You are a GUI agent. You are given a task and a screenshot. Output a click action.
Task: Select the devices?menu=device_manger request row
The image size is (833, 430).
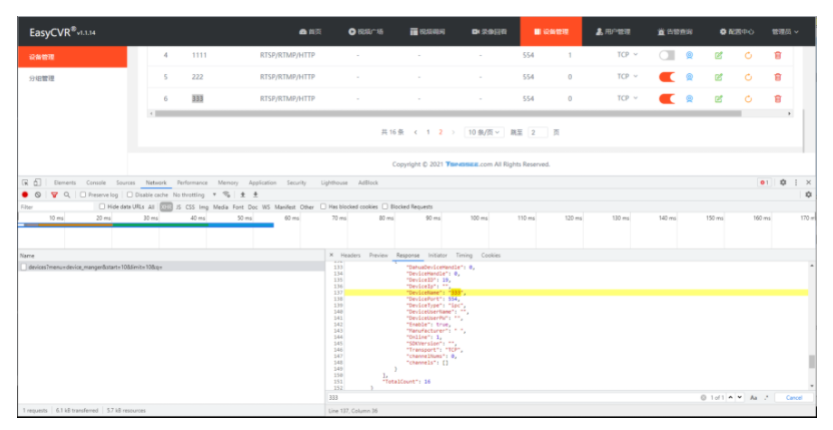tap(171, 267)
